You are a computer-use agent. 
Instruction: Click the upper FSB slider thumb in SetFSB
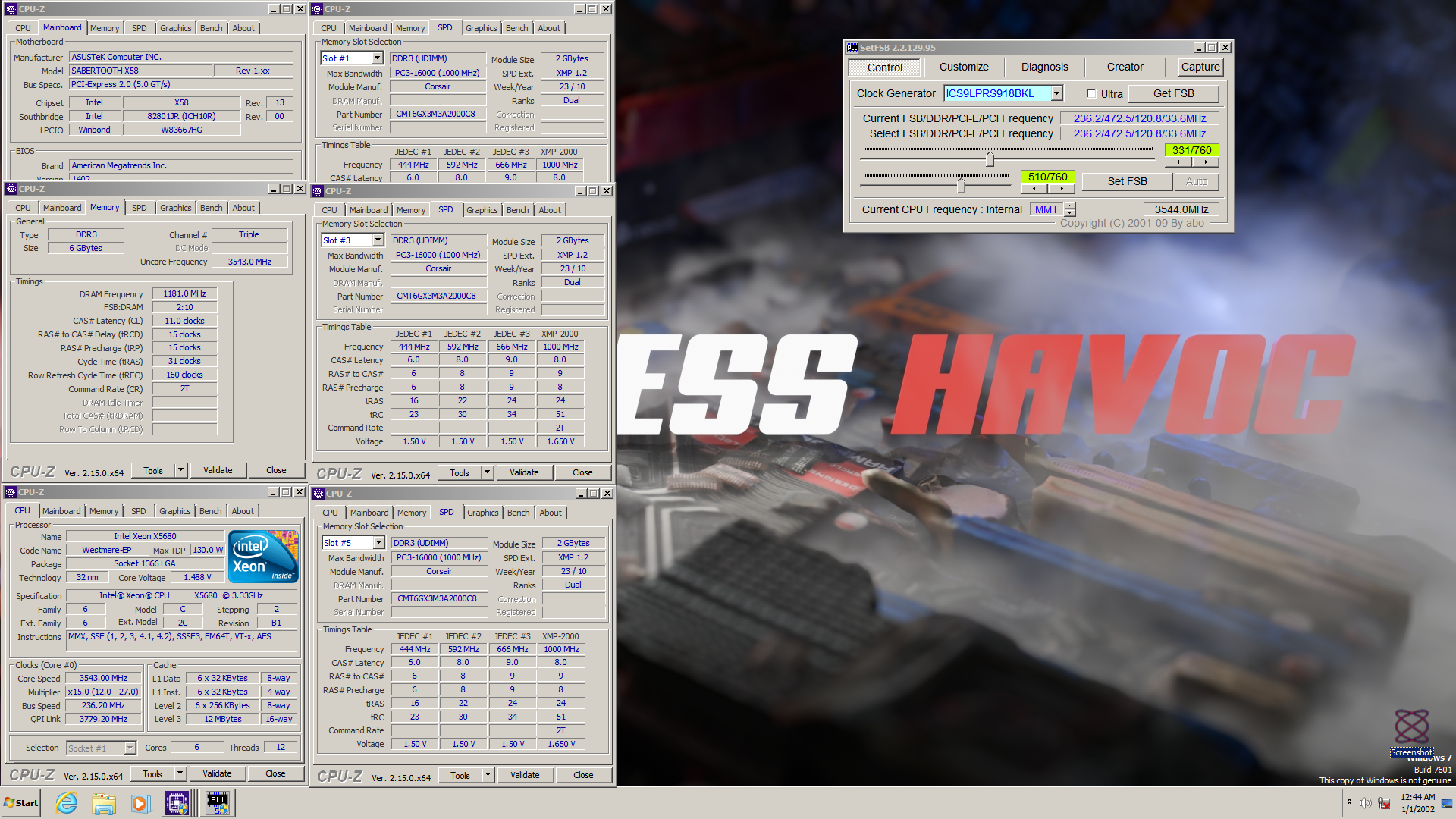click(x=990, y=159)
